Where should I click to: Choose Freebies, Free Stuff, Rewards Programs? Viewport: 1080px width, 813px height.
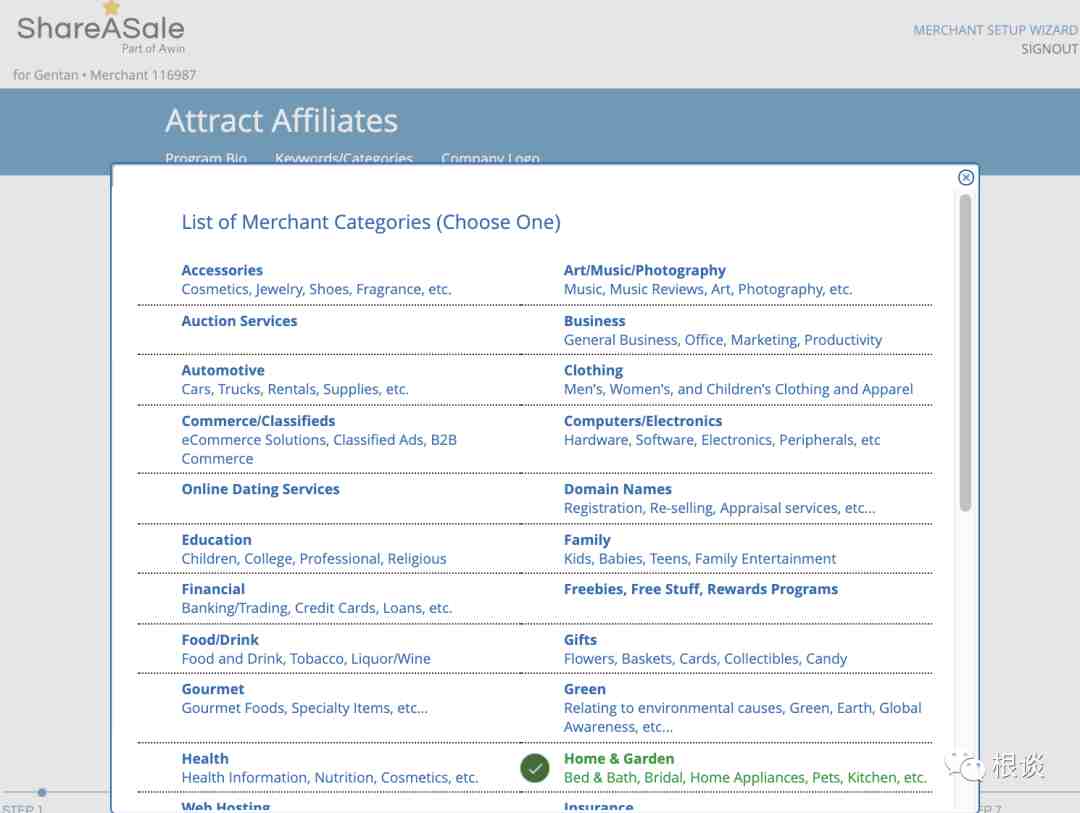pyautogui.click(x=700, y=589)
